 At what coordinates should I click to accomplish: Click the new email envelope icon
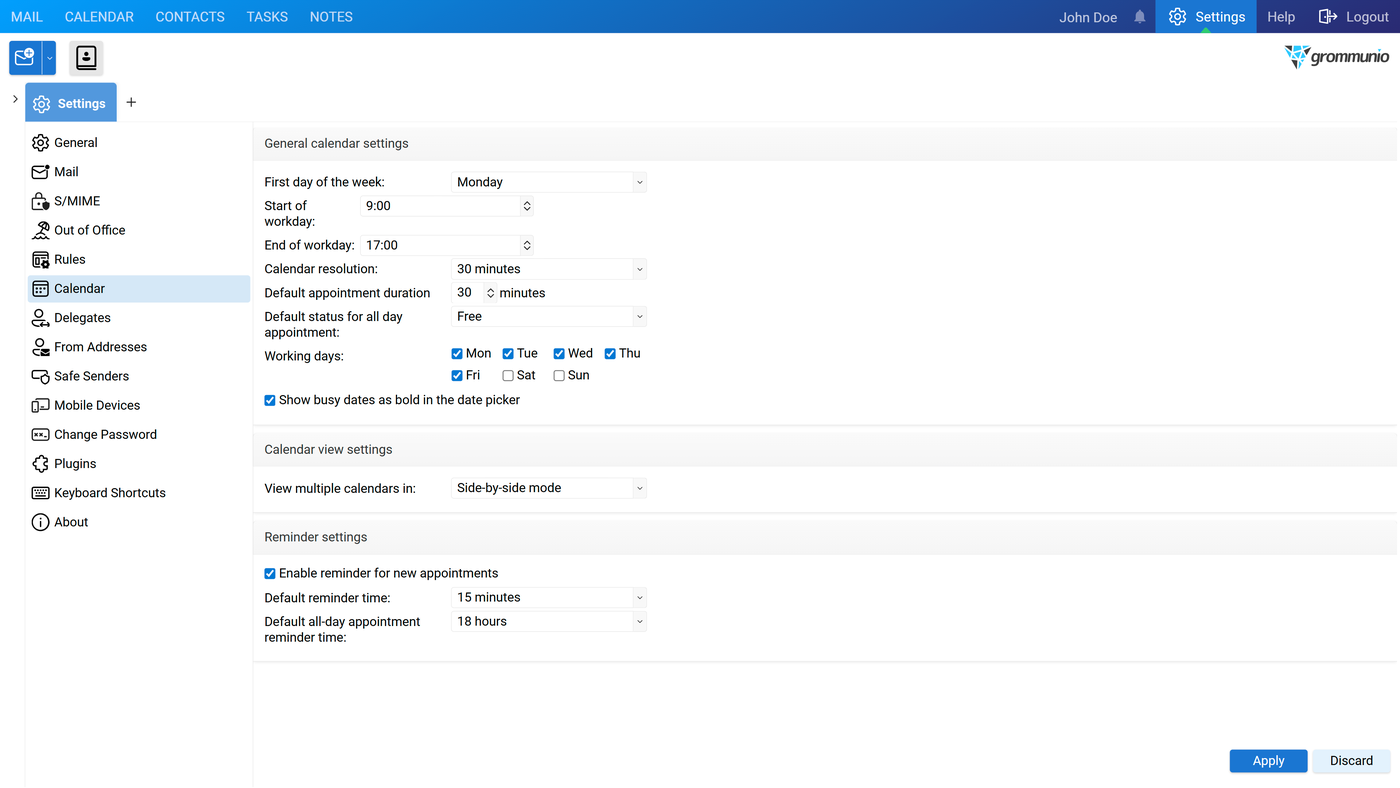[25, 58]
